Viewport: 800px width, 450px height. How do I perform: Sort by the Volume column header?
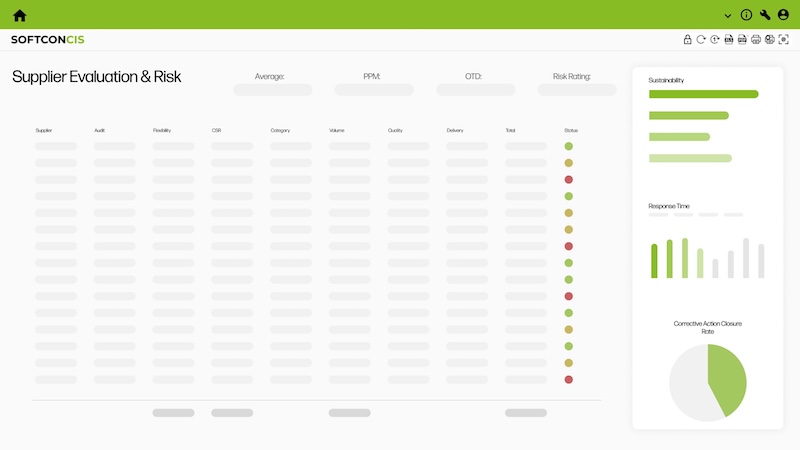click(337, 131)
